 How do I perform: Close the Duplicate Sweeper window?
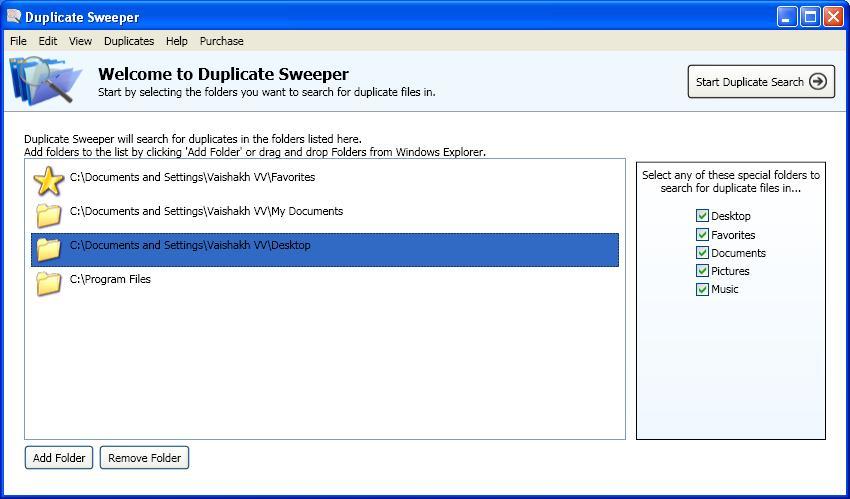coord(833,17)
